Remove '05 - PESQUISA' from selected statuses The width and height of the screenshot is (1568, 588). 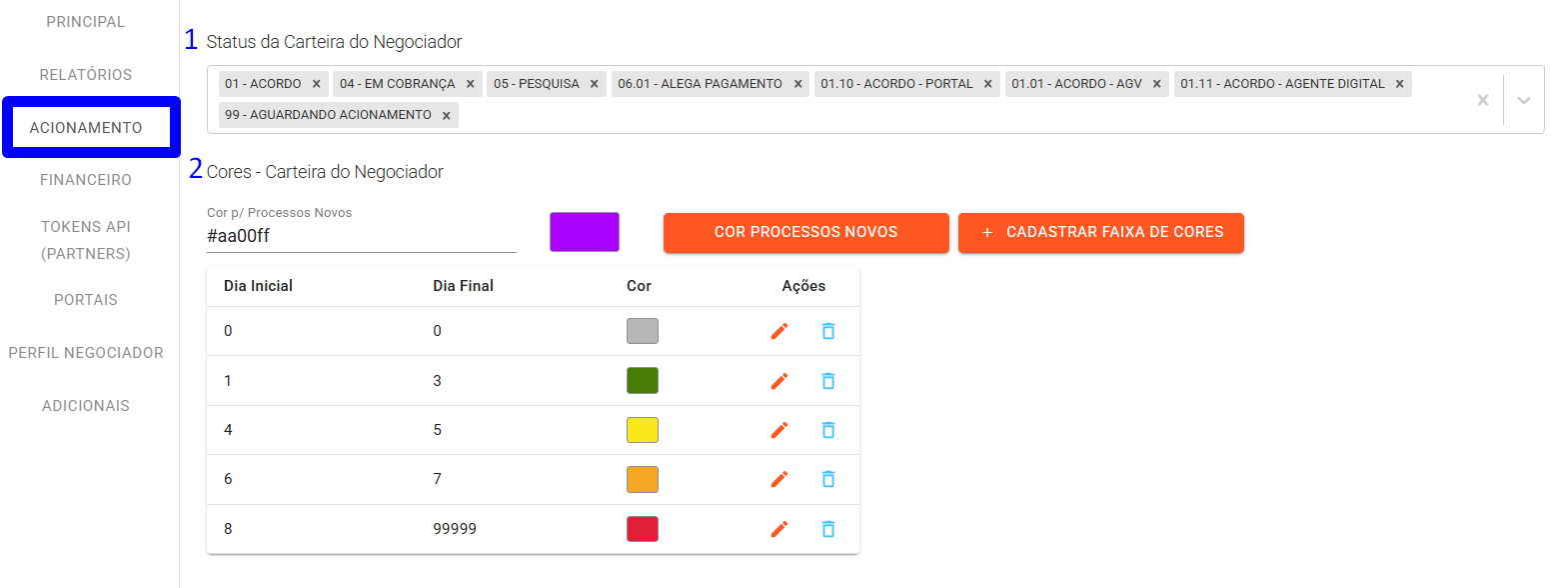pyautogui.click(x=594, y=84)
